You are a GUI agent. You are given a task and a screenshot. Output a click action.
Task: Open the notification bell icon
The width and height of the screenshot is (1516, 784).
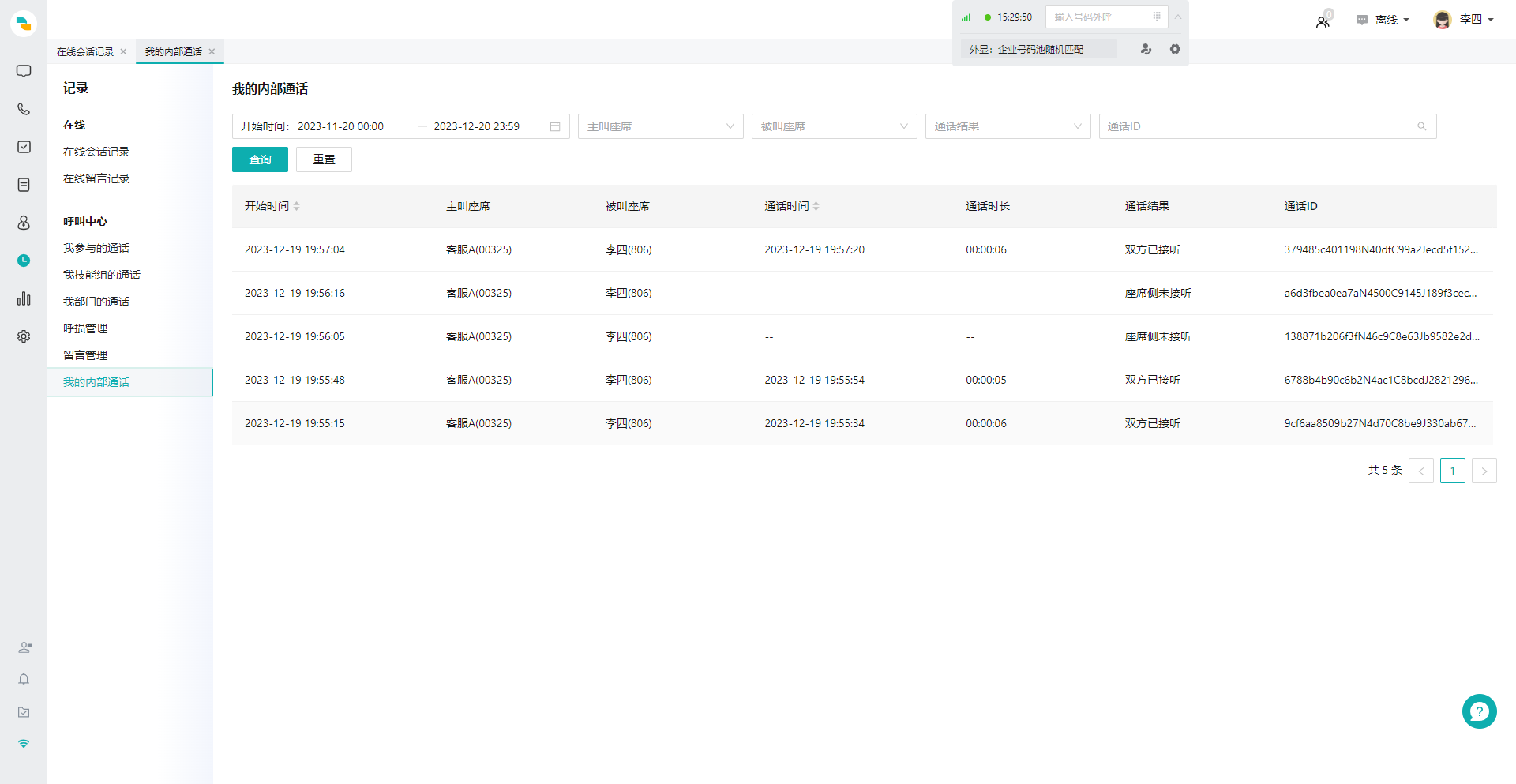[x=24, y=679]
